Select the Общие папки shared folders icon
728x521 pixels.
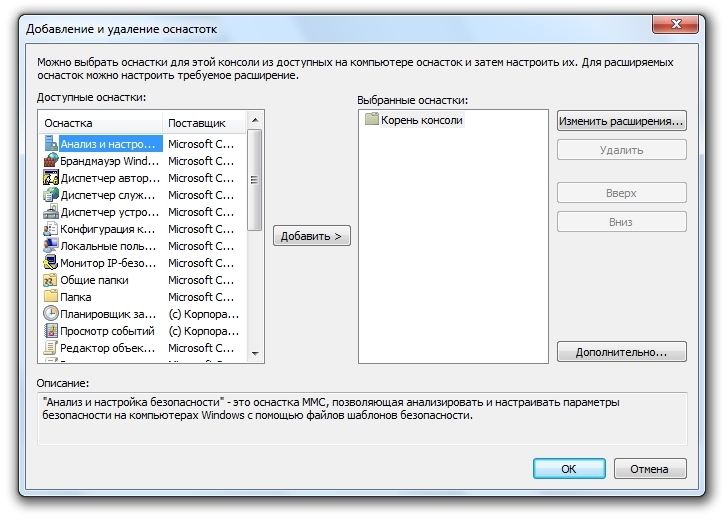(51, 280)
